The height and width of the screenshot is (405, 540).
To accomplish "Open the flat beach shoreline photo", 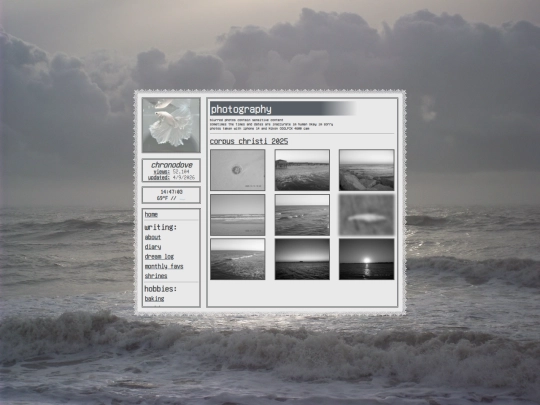I will coord(238,215).
